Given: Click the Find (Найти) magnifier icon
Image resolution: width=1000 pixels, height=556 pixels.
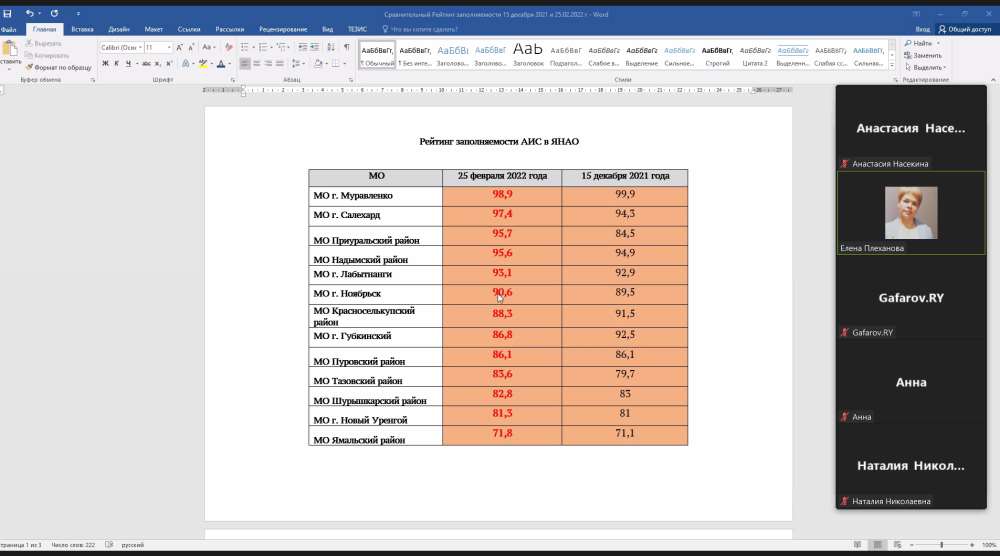Looking at the screenshot, I should point(908,43).
